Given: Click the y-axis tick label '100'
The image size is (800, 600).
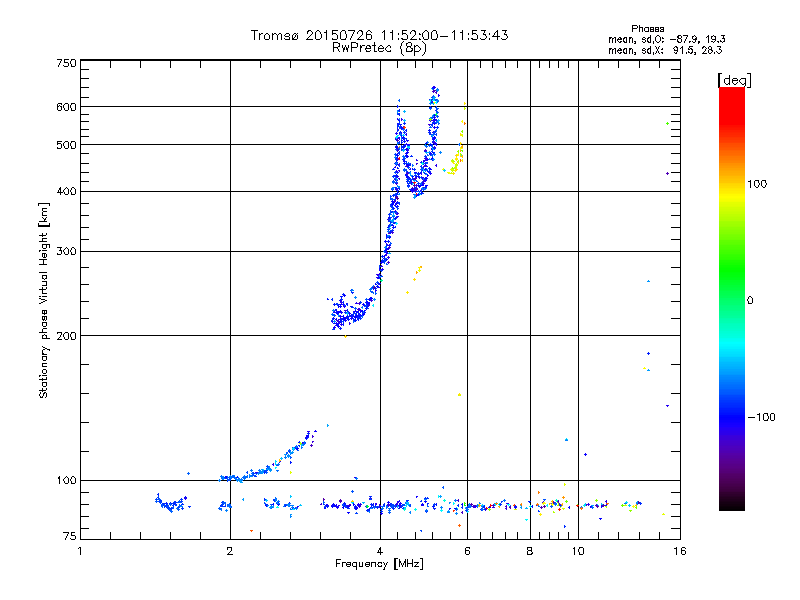Looking at the screenshot, I should 66,480.
